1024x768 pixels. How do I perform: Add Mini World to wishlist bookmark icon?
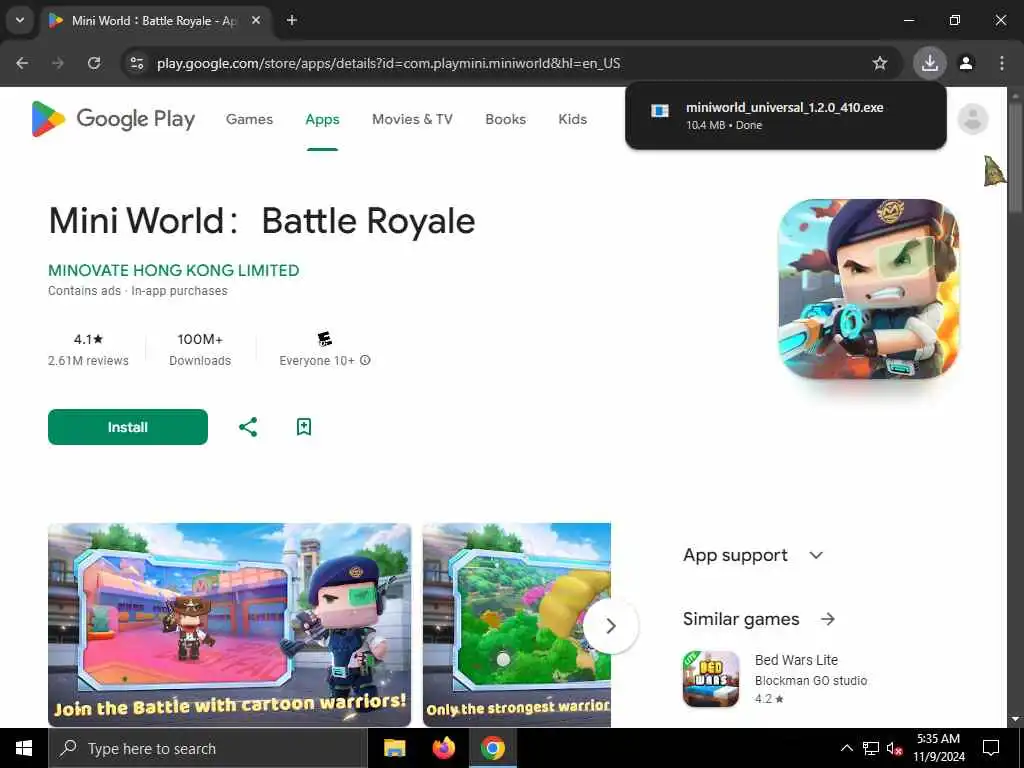(x=304, y=427)
